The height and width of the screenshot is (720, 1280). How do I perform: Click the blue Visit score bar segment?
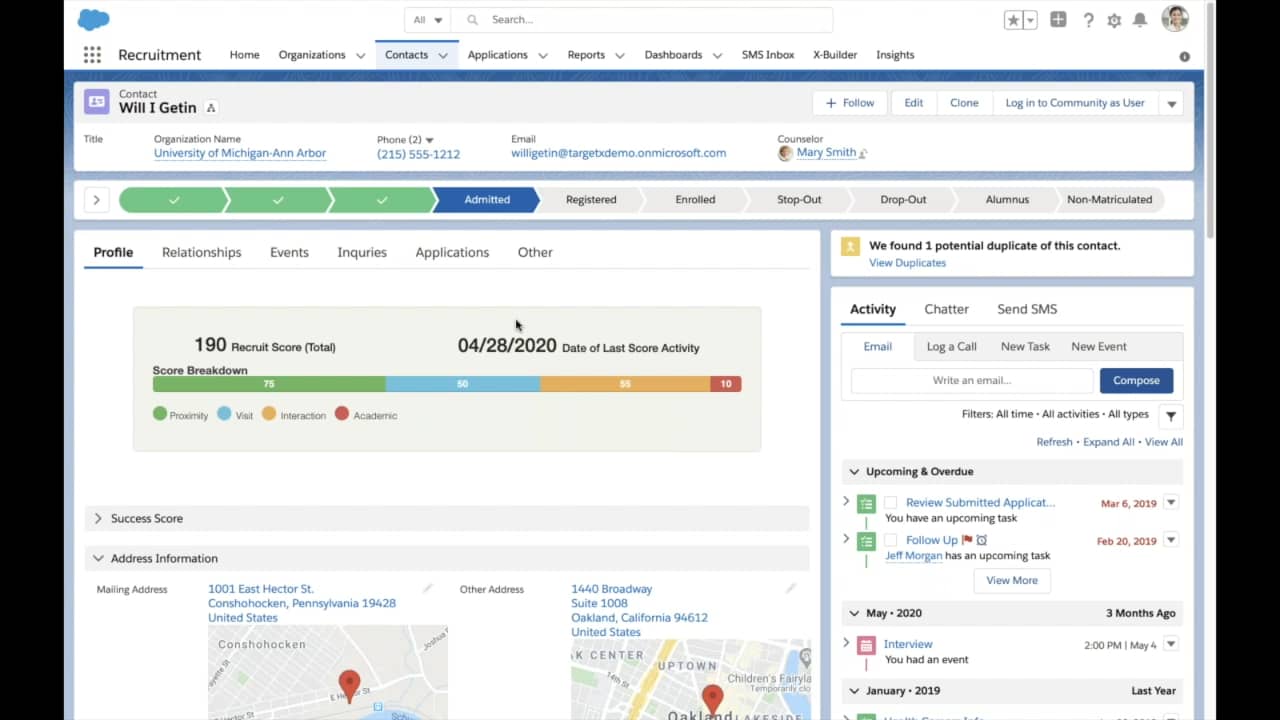pos(463,384)
